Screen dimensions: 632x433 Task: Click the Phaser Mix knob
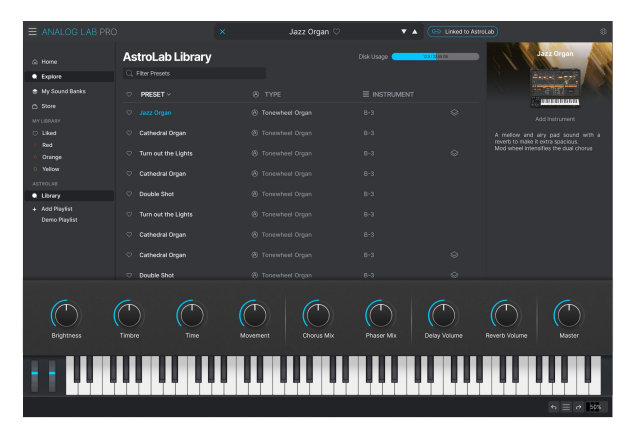380,315
